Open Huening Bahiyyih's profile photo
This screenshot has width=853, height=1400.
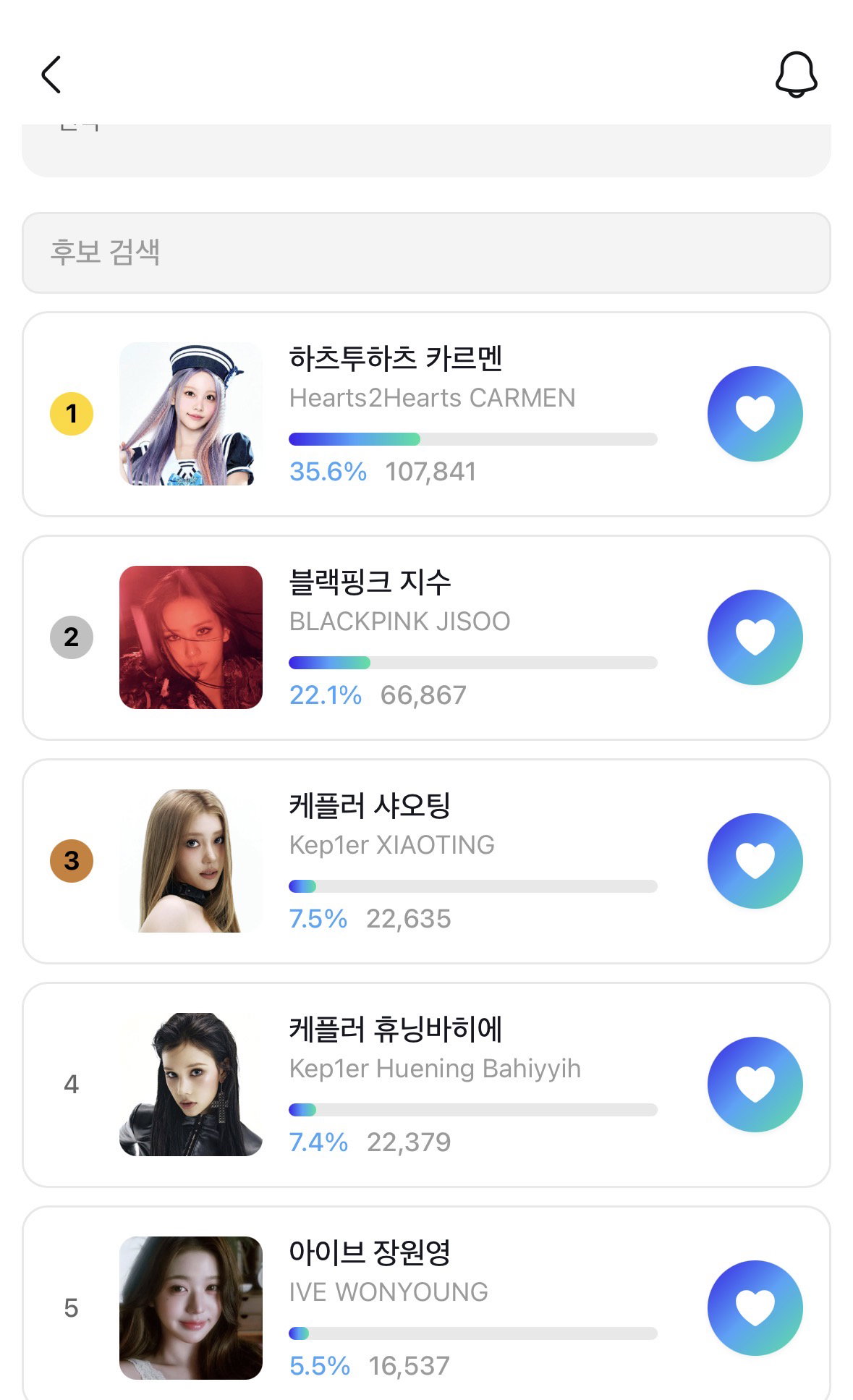[191, 1085]
